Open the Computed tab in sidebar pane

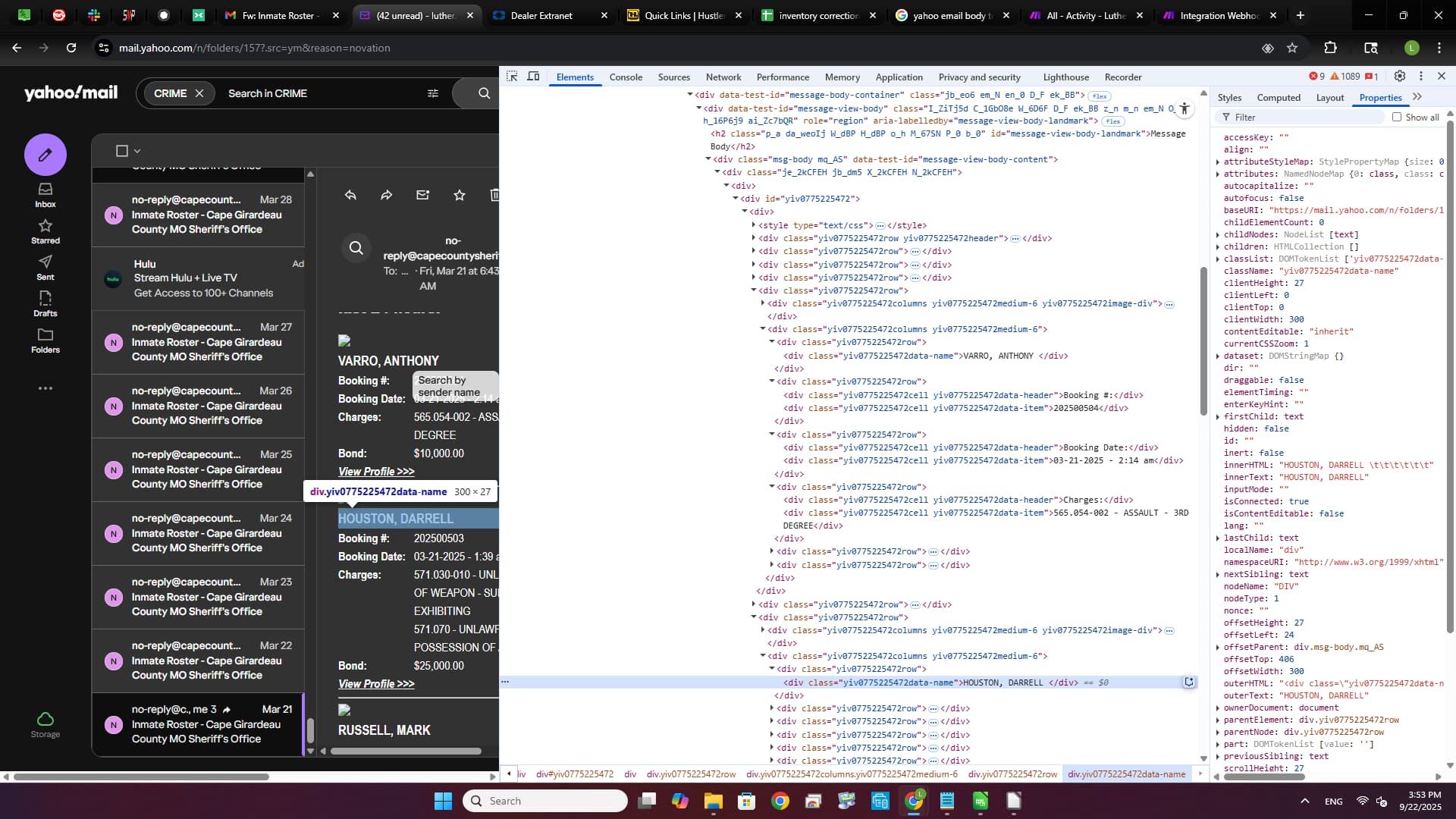point(1279,97)
